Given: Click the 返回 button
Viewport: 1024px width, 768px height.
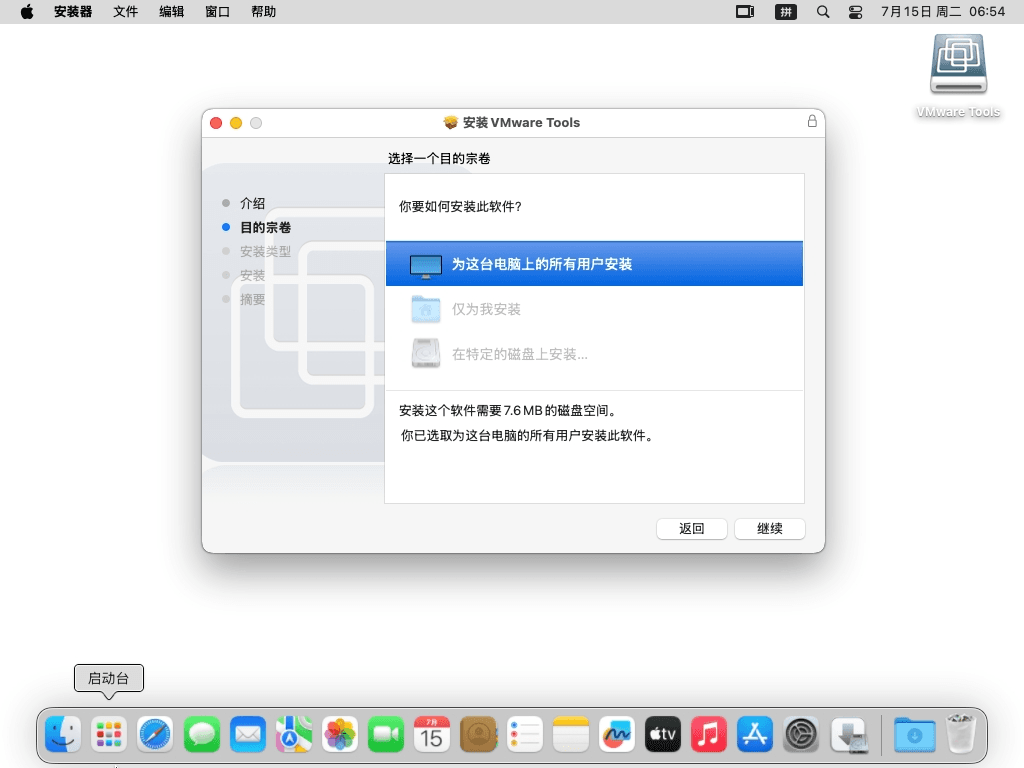Looking at the screenshot, I should 692,528.
